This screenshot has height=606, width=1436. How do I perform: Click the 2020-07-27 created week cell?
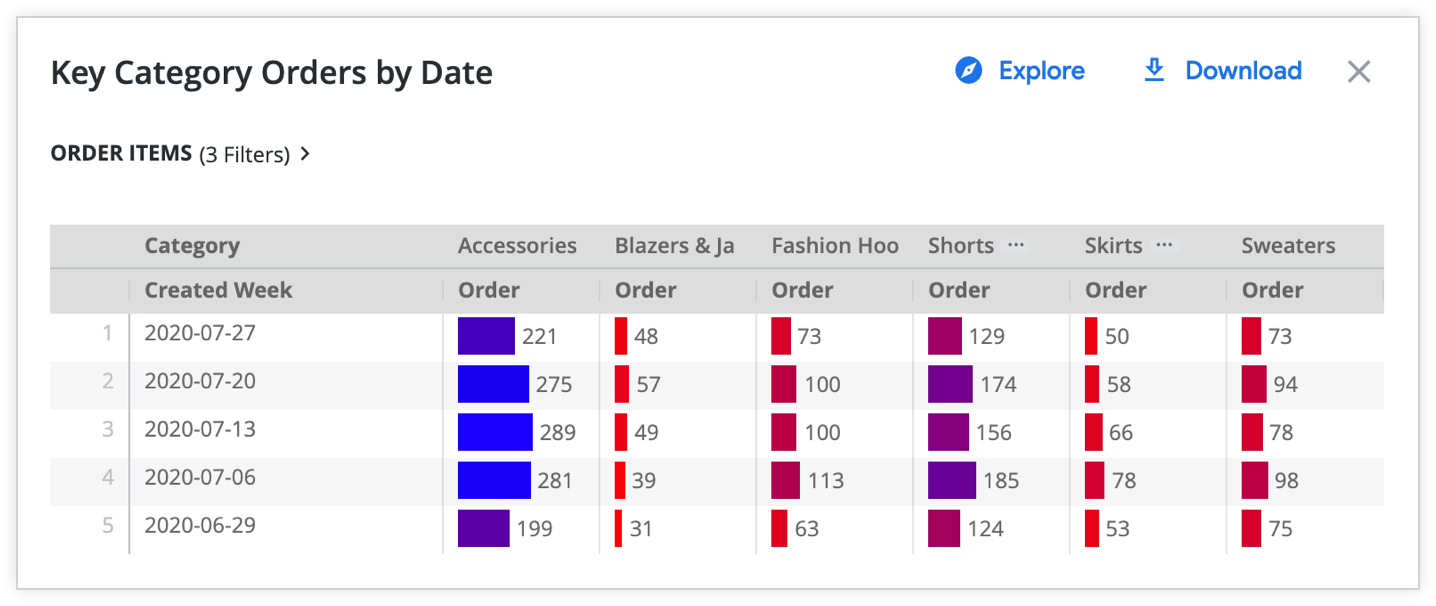200,333
